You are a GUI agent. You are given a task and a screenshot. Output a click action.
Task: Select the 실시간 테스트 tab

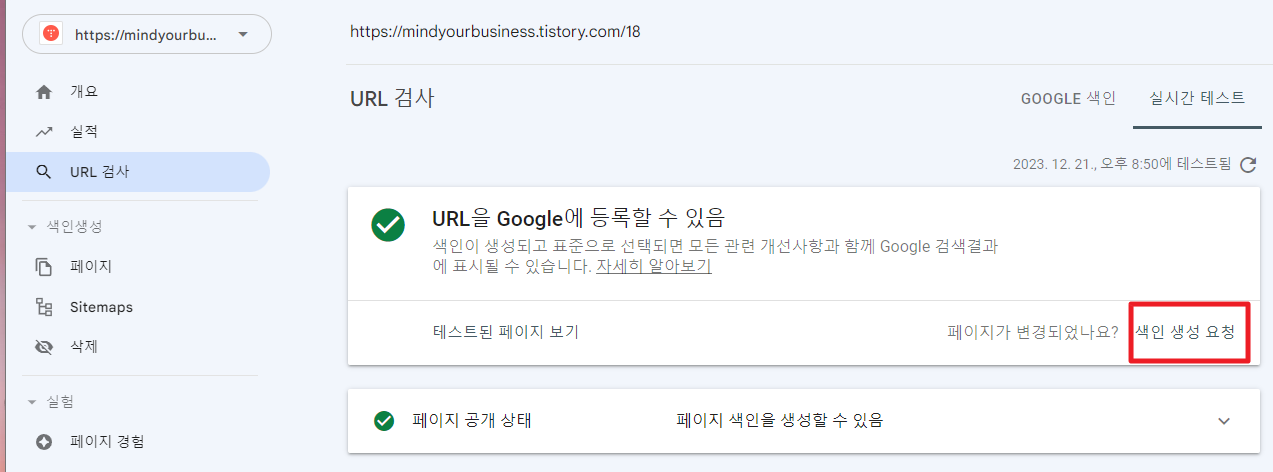pyautogui.click(x=1197, y=98)
